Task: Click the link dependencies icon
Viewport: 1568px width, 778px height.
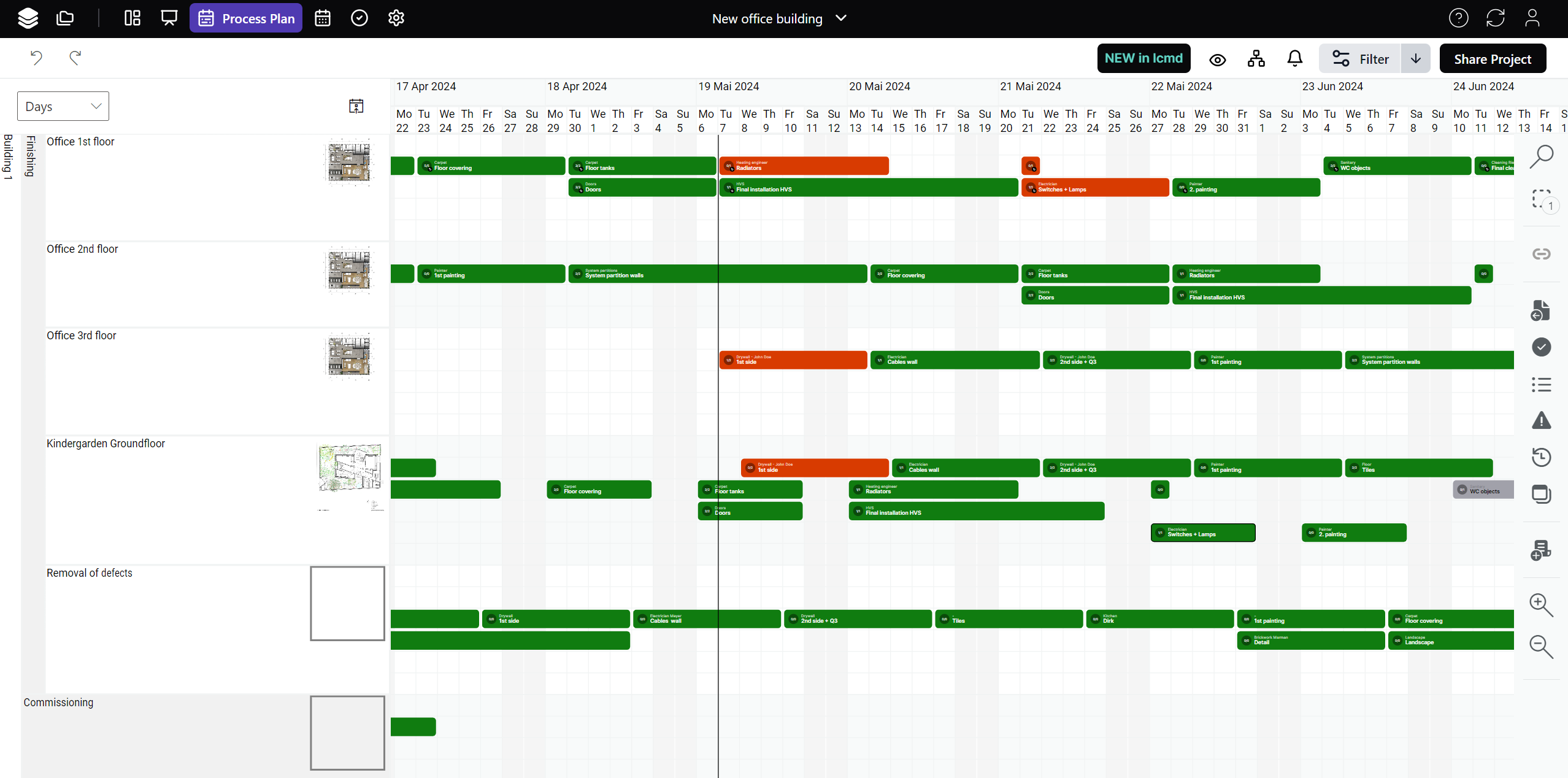Action: pos(1541,254)
